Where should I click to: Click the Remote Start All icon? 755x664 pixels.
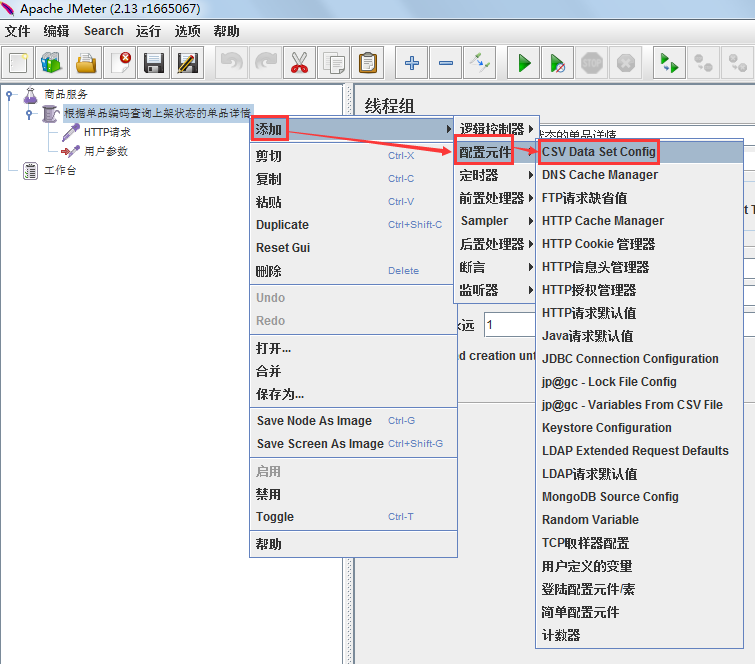[668, 63]
